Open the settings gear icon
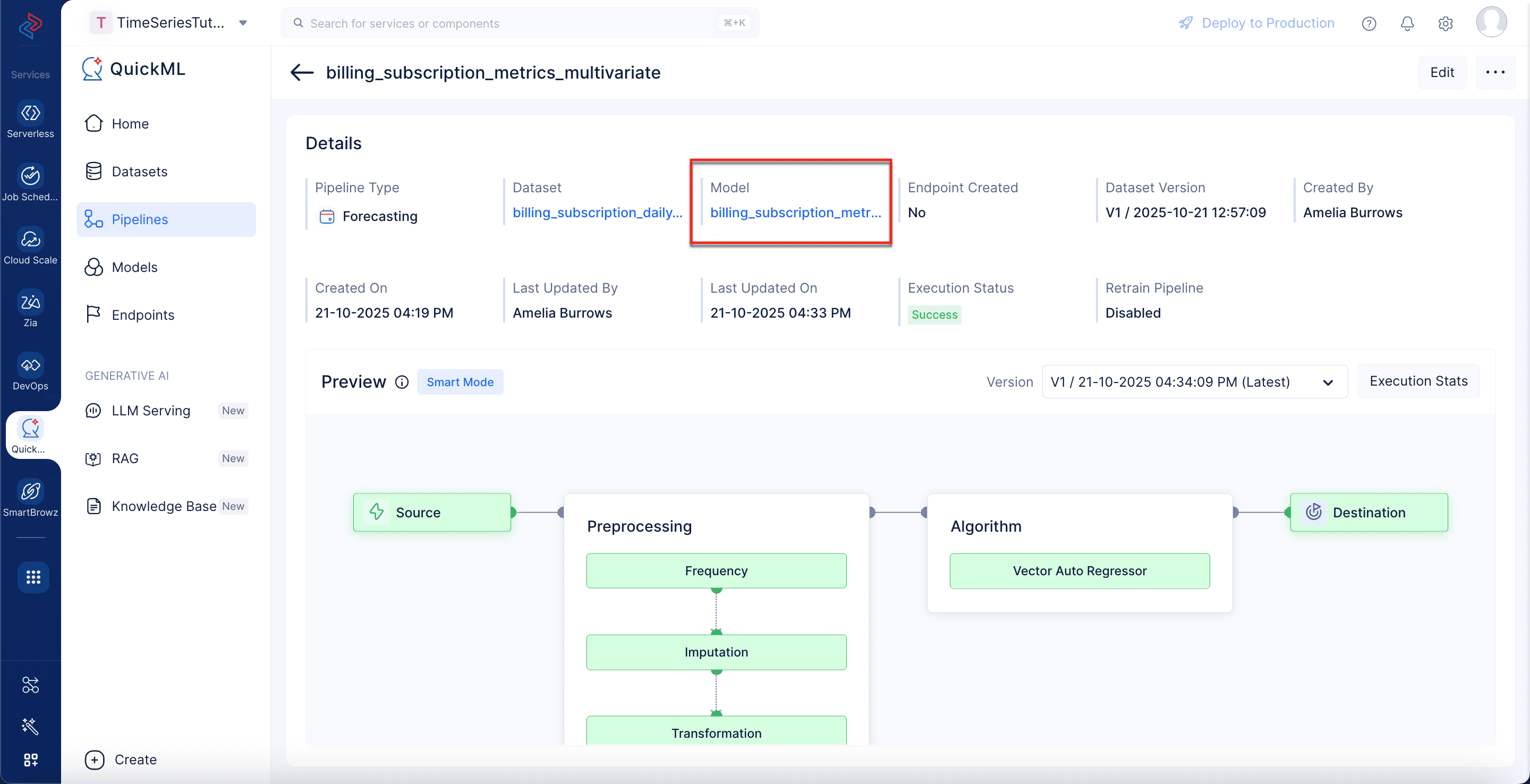Screen dimensions: 1530x784 (x=1445, y=23)
